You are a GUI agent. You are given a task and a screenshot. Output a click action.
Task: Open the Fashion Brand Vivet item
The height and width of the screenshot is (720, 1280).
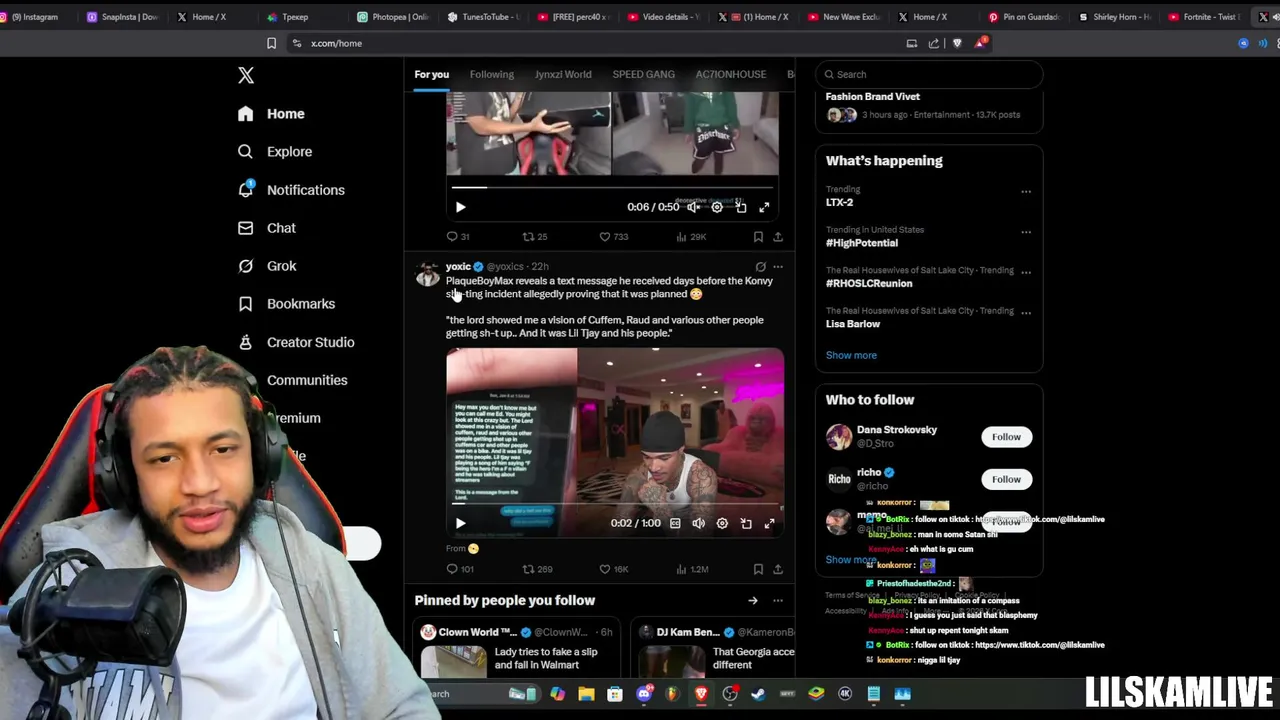tap(929, 106)
